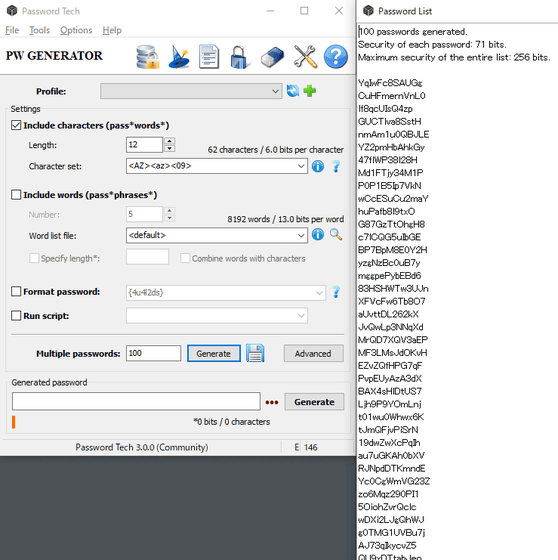Maximize the Password Tech window
This screenshot has height=560, width=558.
[x=304, y=11]
